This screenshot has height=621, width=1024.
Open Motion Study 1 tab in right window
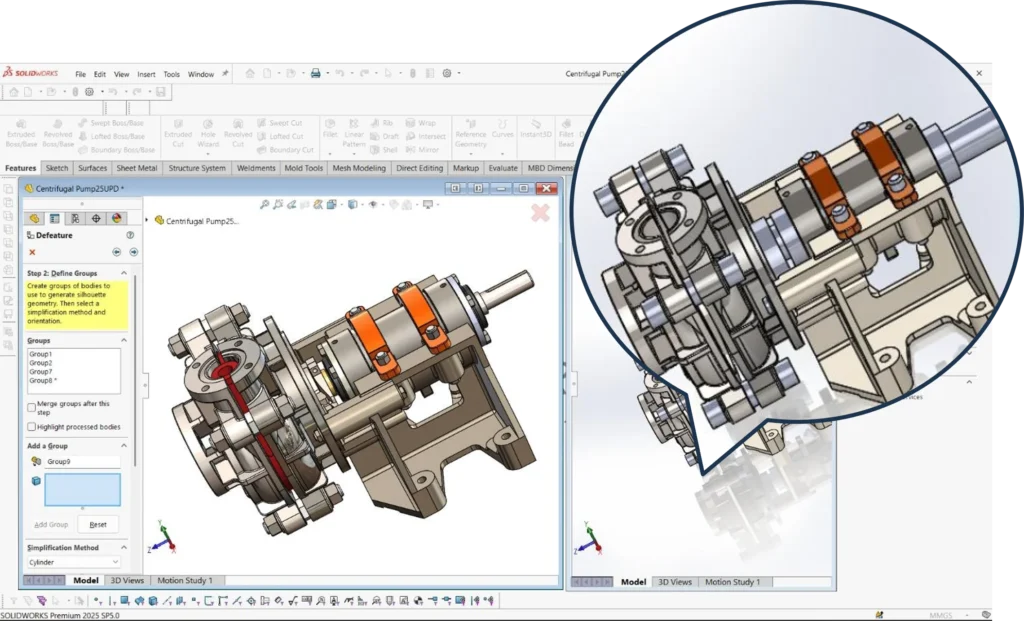[x=732, y=582]
